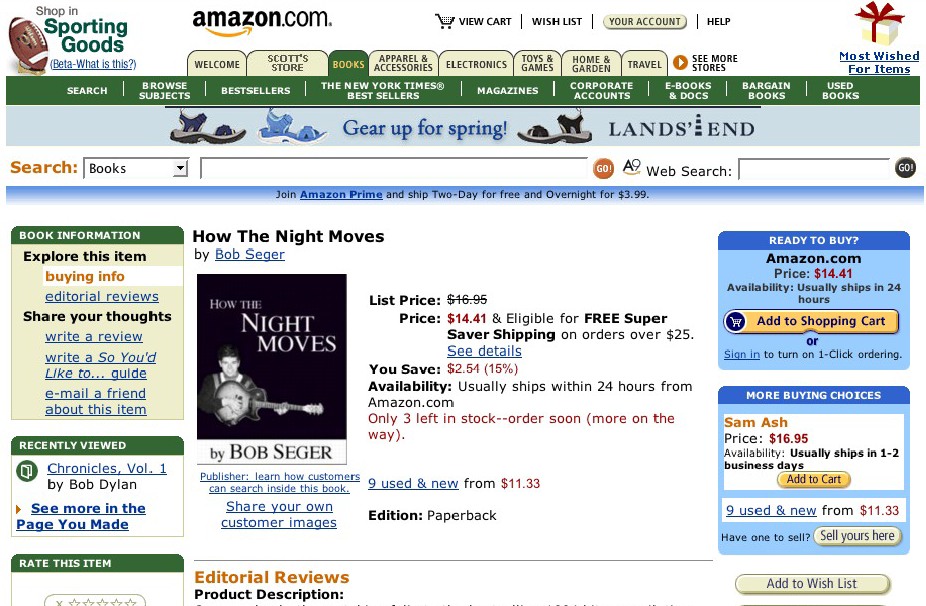Click the Add to Wish List button
Image resolution: width=926 pixels, height=606 pixels.
pyautogui.click(x=812, y=584)
